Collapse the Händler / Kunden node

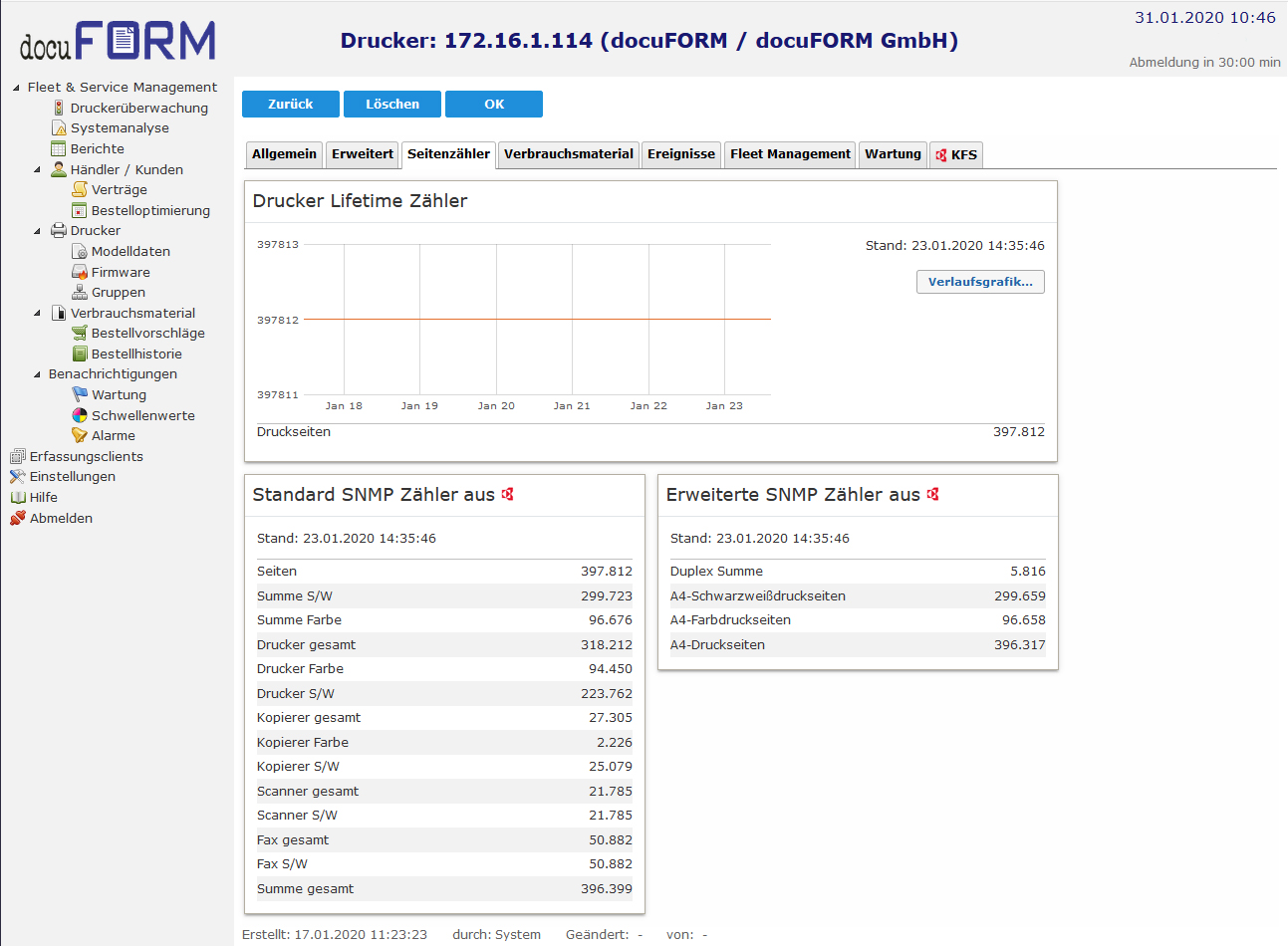point(37,169)
